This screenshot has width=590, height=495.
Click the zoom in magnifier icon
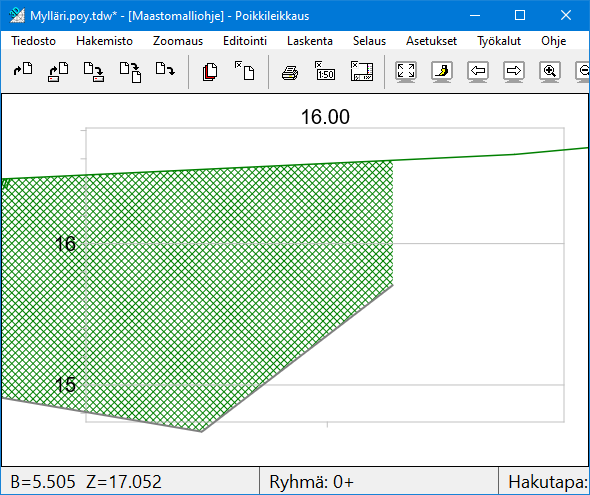pos(550,71)
